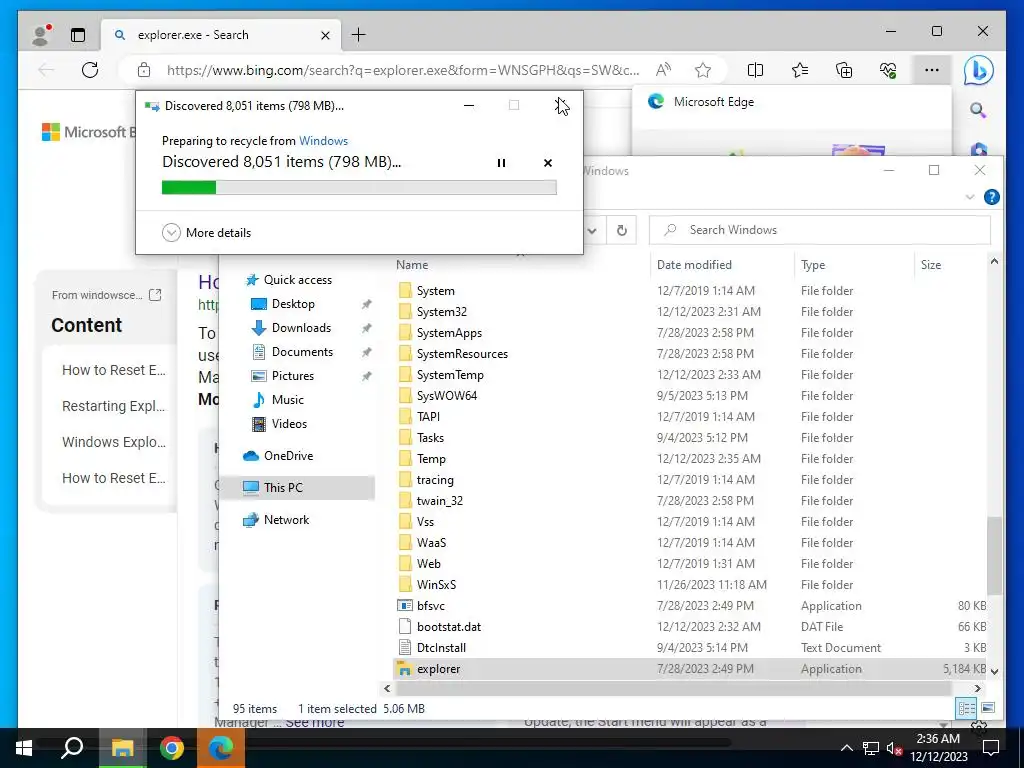Image resolution: width=1024 pixels, height=768 pixels.
Task: Refresh the Explorer Windows folder view
Action: pos(622,230)
